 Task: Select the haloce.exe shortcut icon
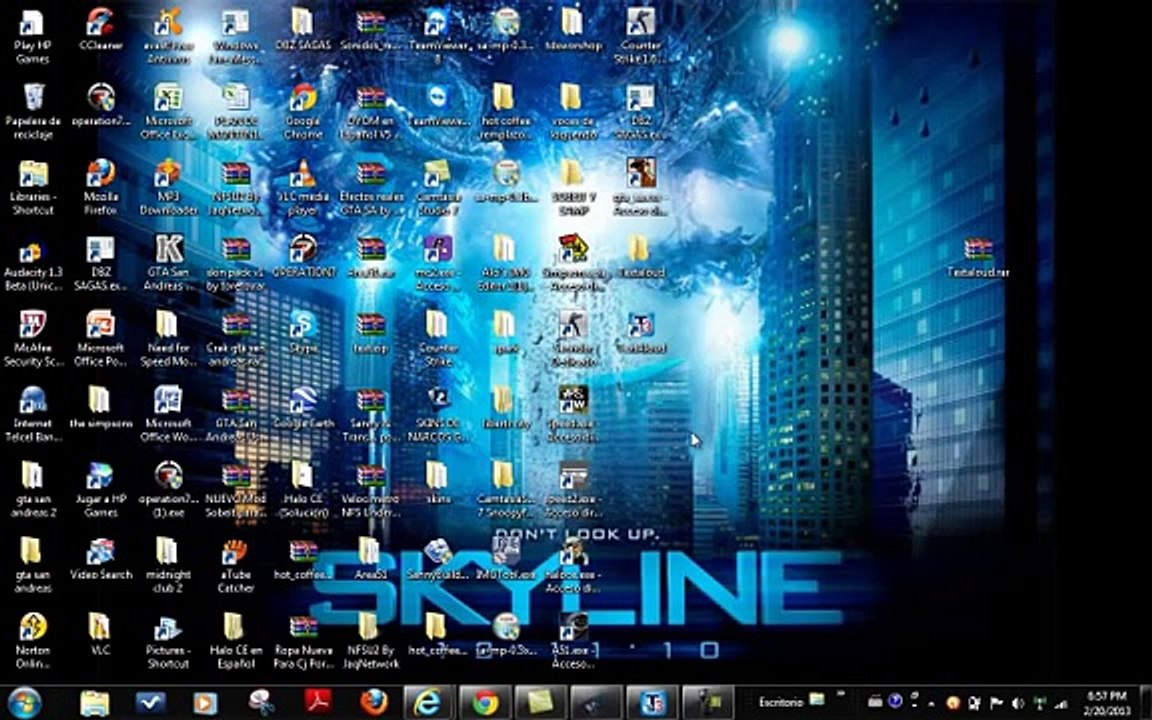(x=572, y=566)
